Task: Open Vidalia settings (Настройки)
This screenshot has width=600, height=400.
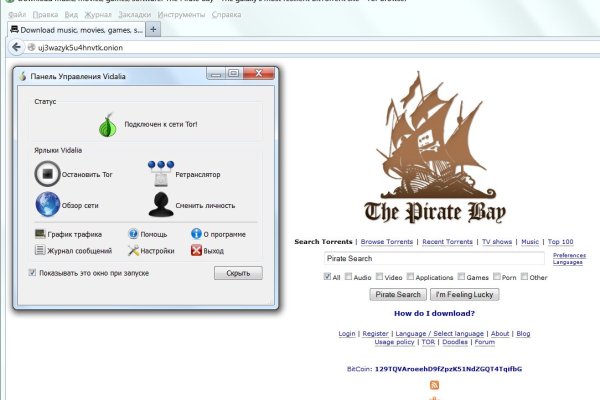Action: coord(133,251)
